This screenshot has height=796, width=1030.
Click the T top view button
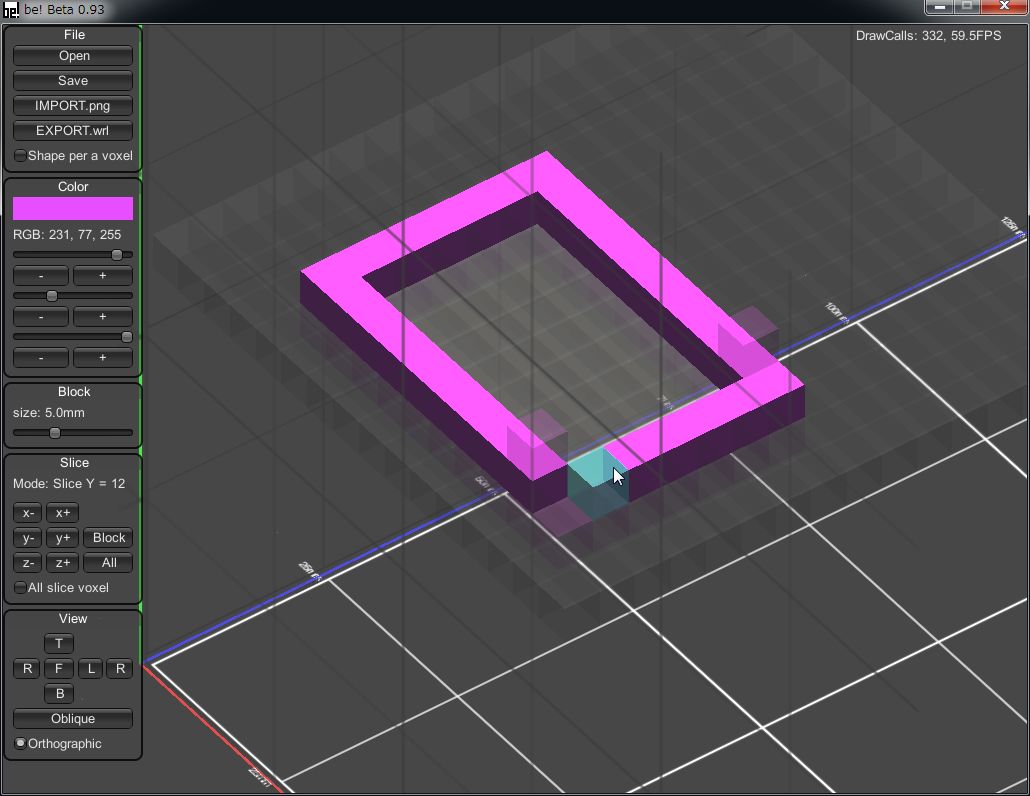(x=59, y=643)
